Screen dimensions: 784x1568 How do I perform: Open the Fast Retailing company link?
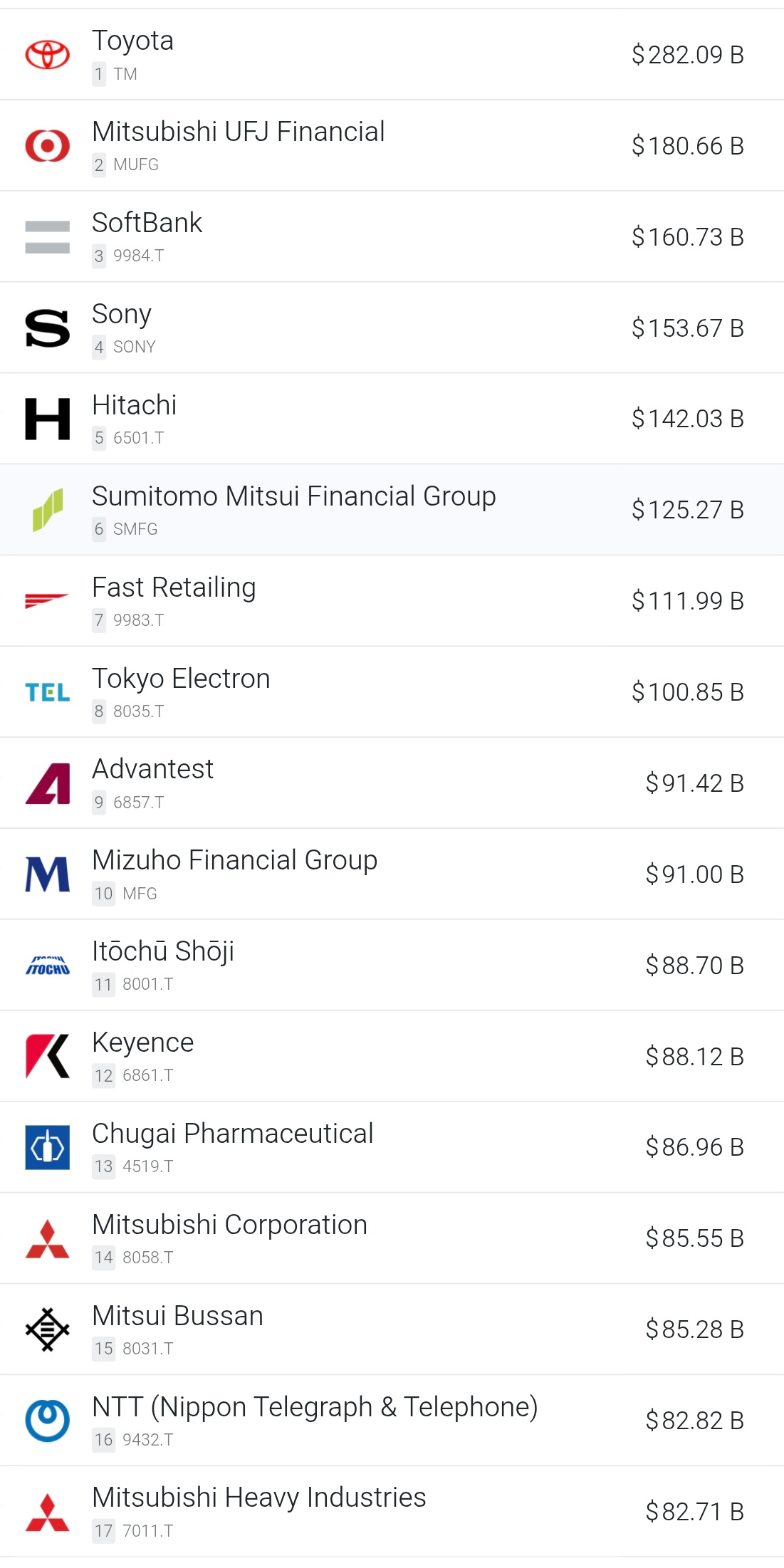pyautogui.click(x=174, y=587)
